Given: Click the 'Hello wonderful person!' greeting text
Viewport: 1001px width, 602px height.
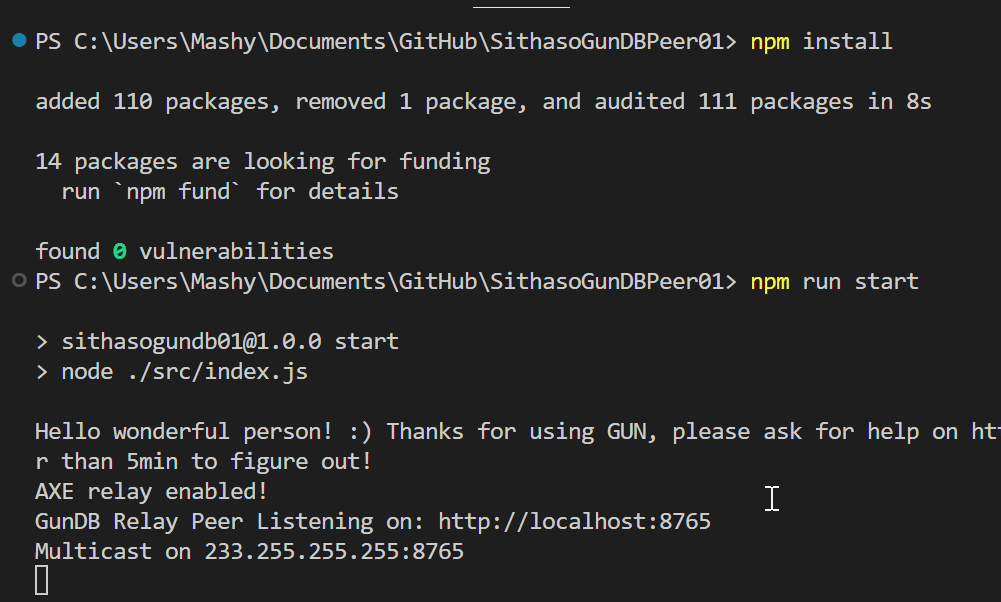Looking at the screenshot, I should point(190,431).
